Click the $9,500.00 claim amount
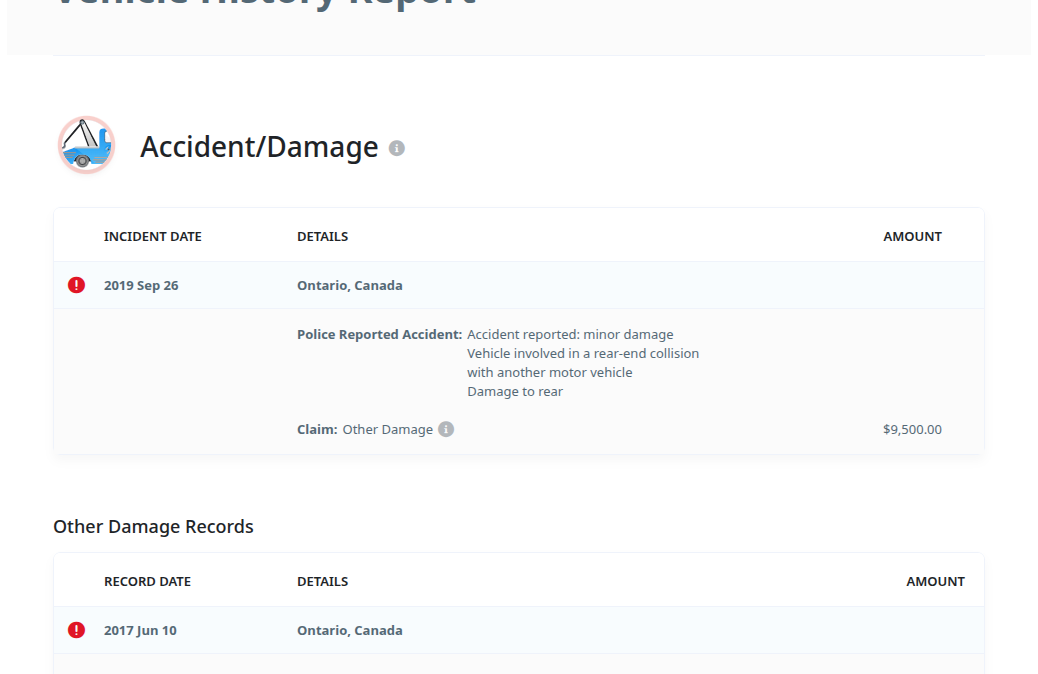Image resolution: width=1038 pixels, height=674 pixels. point(912,429)
